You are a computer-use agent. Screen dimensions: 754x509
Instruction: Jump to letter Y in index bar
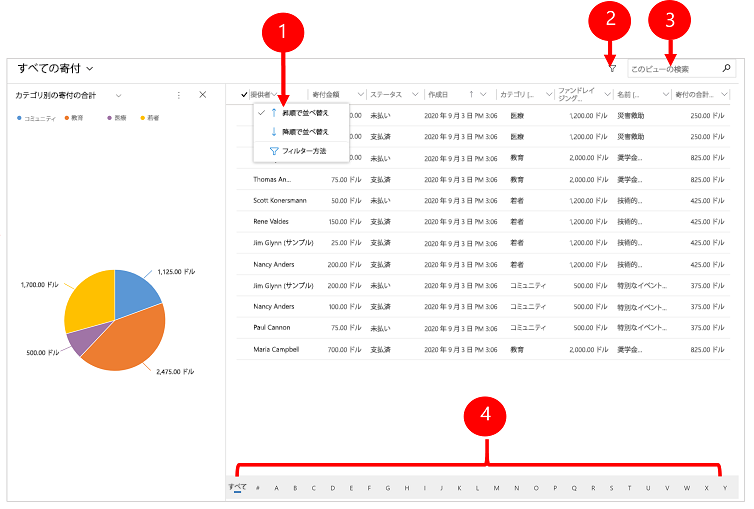pos(725,488)
